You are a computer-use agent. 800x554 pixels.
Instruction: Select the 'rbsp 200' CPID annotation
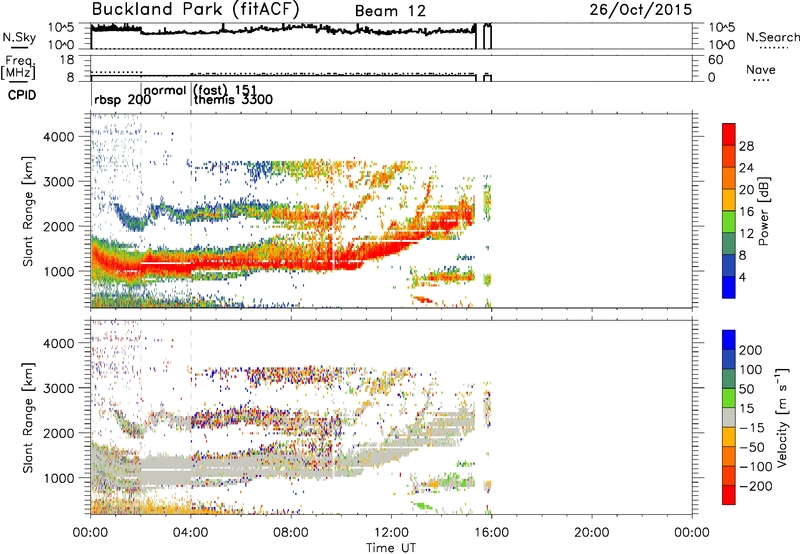[122, 100]
